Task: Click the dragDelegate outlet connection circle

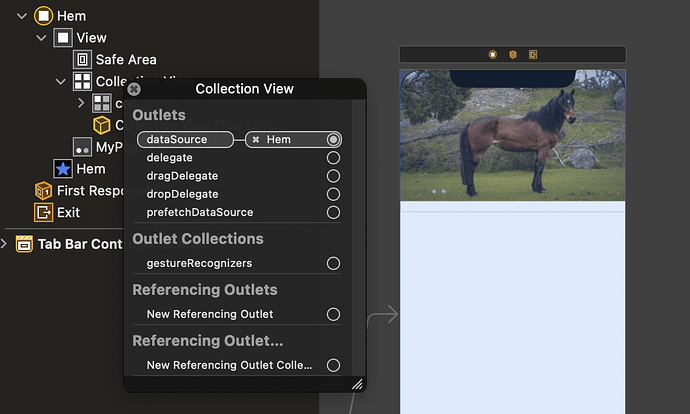Action: tap(333, 176)
